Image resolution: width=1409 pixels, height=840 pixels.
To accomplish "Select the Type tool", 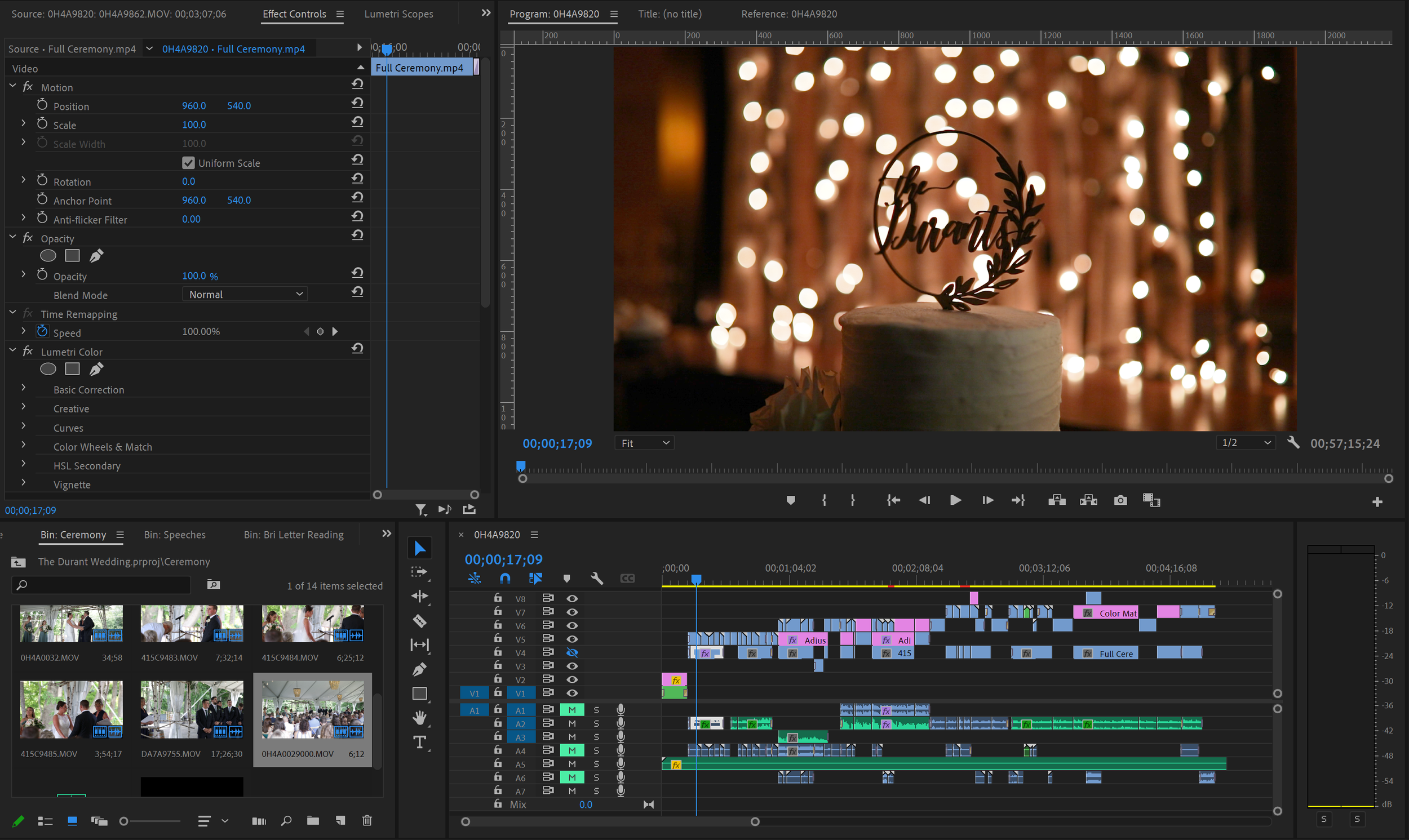I will click(x=419, y=742).
